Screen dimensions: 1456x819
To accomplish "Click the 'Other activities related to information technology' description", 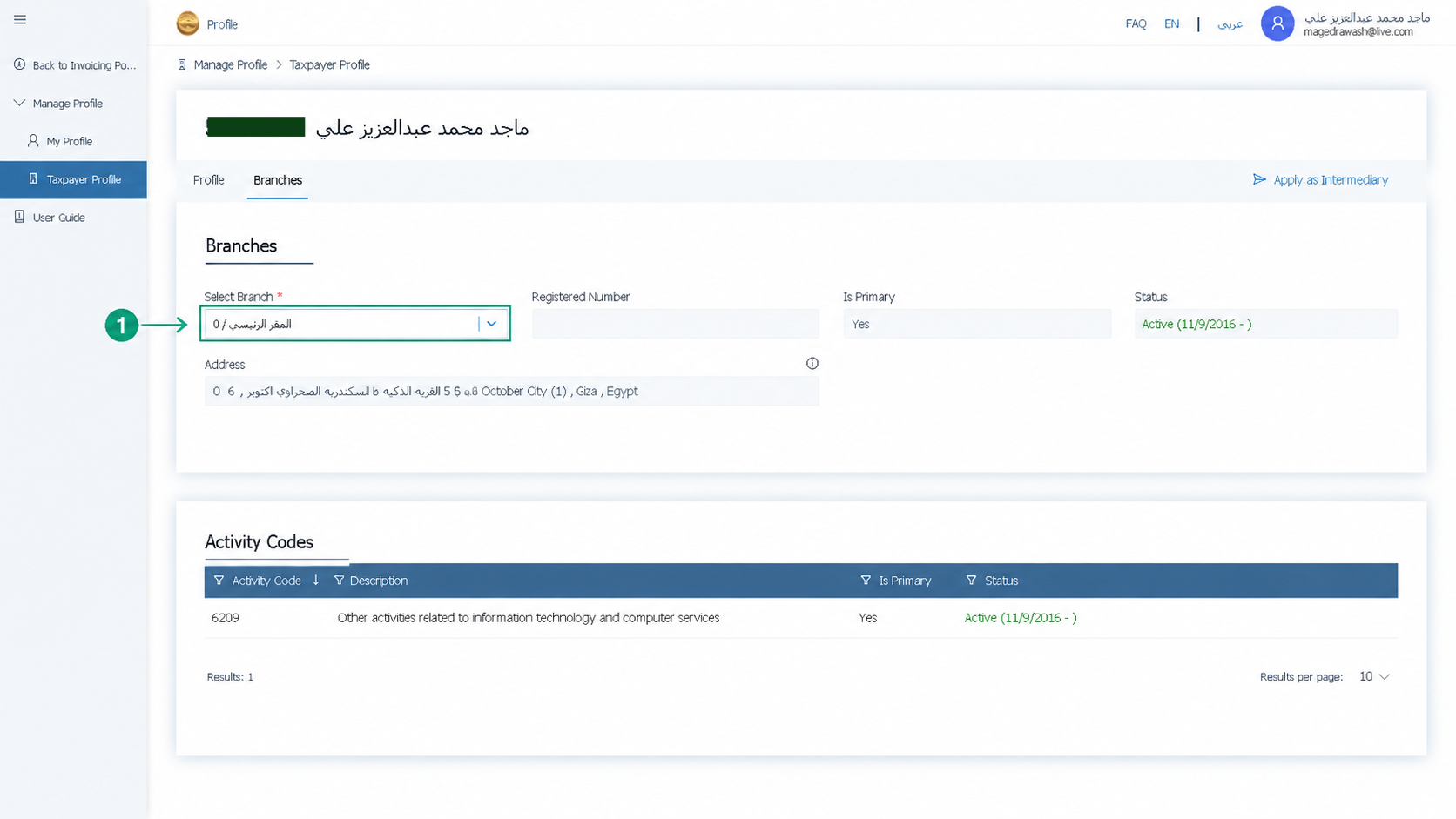I will pyautogui.click(x=528, y=618).
